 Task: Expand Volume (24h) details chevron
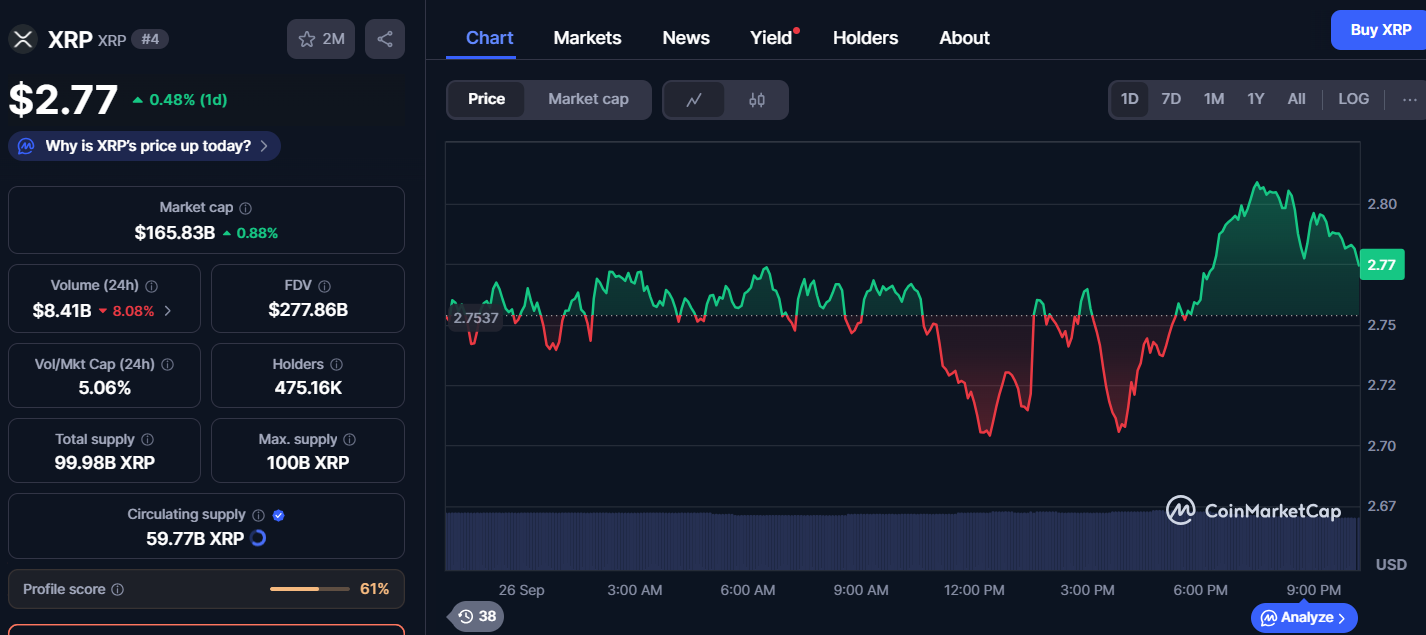click(168, 311)
